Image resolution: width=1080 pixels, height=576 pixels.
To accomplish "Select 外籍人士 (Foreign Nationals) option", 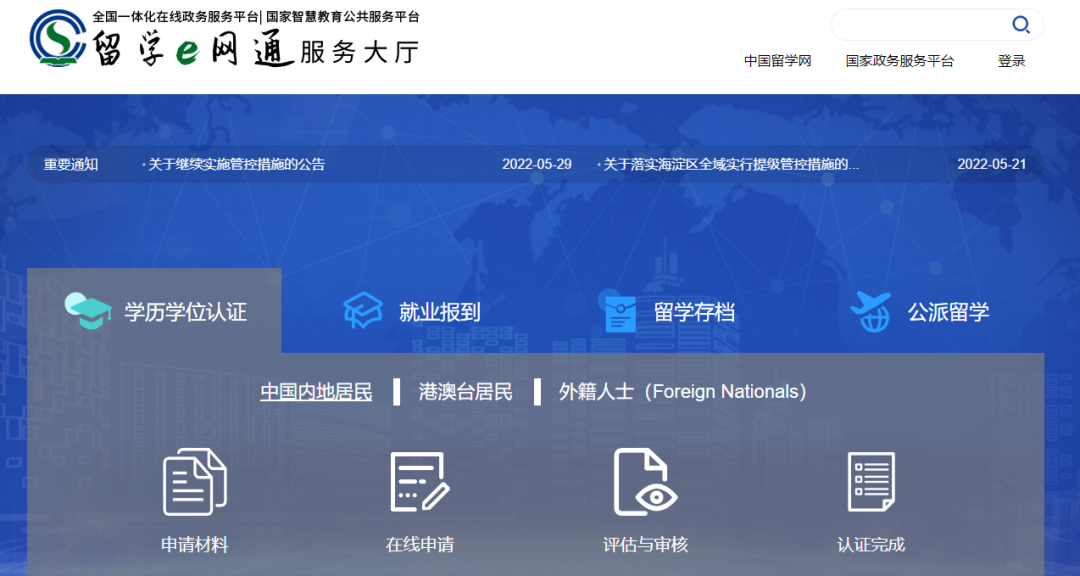I will tap(683, 392).
